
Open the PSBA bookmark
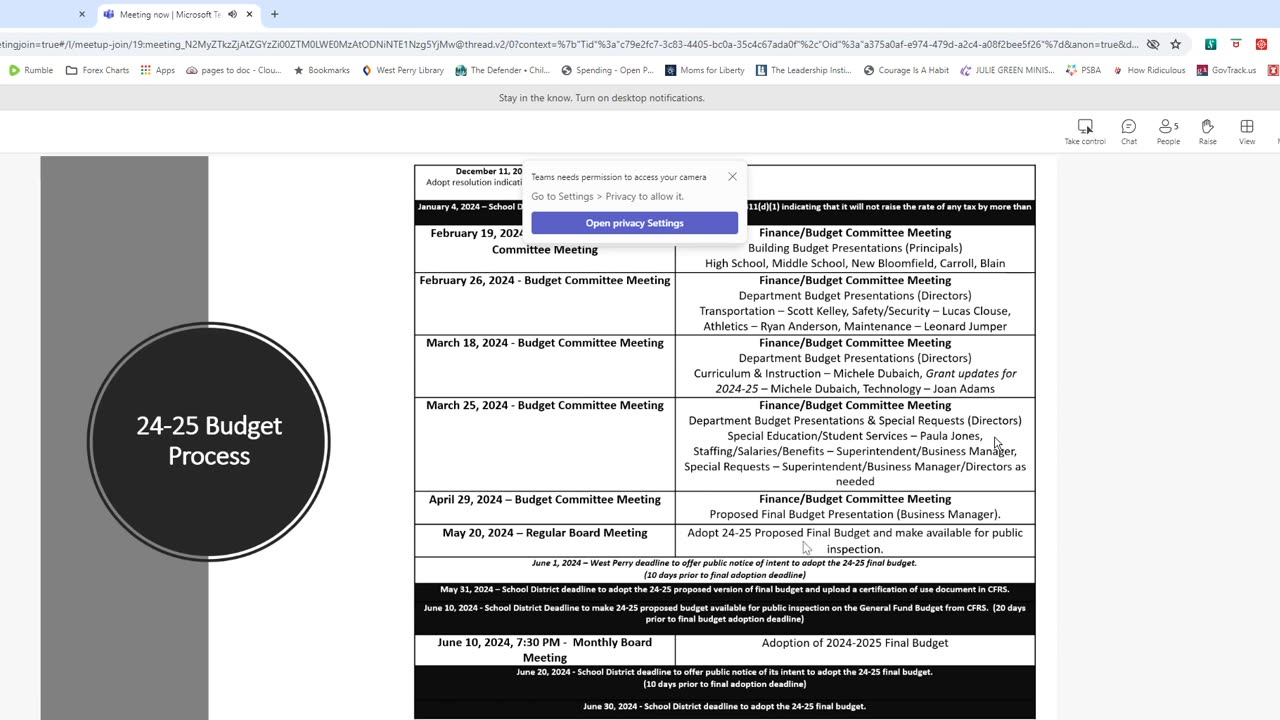1084,70
